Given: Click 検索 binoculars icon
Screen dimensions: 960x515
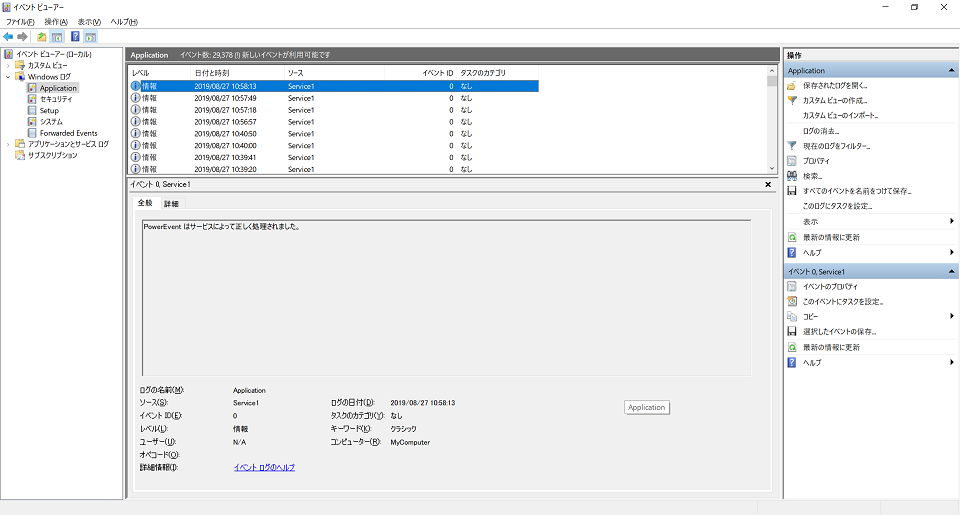Looking at the screenshot, I should tap(792, 176).
